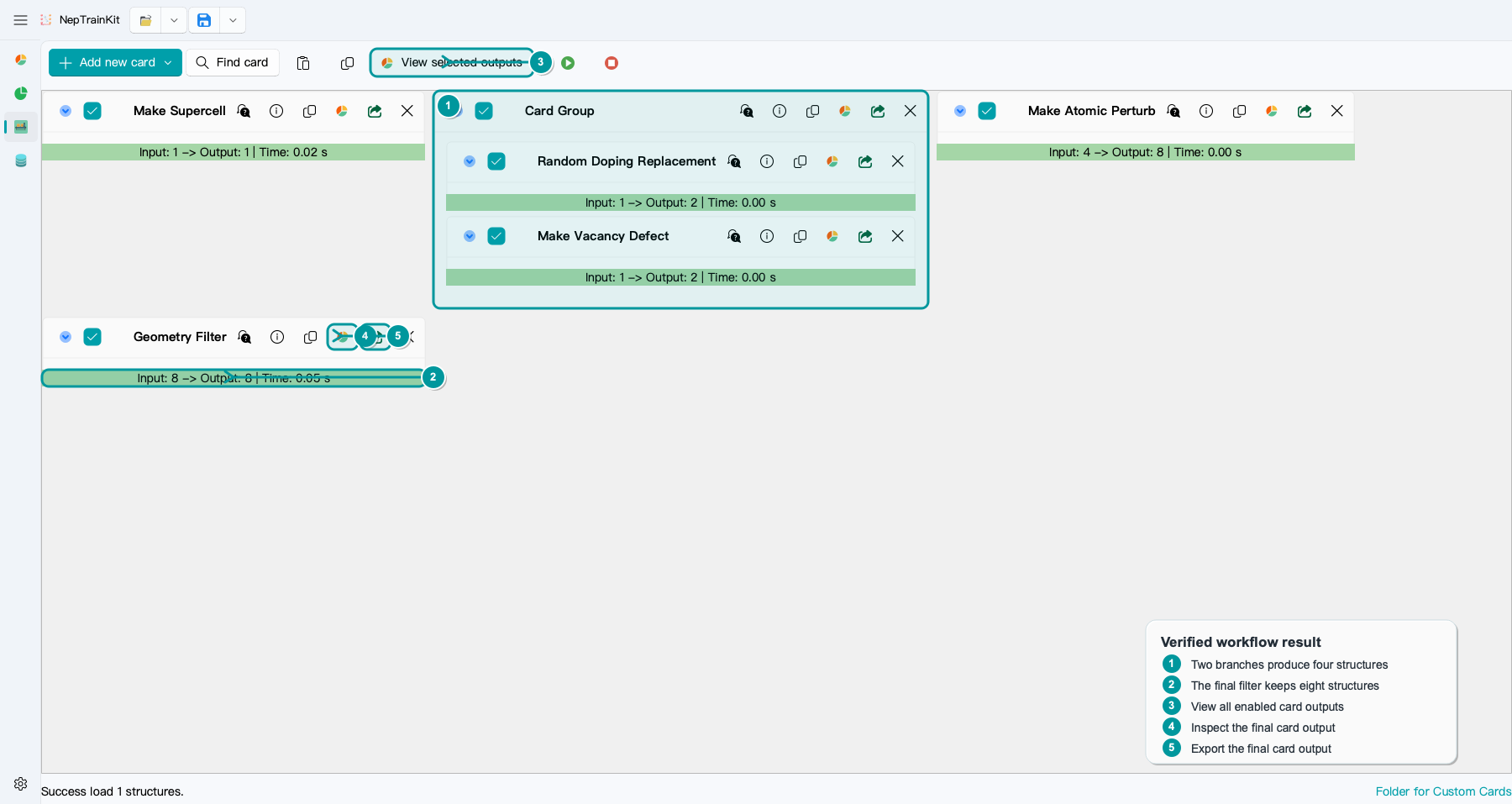Open the pie-chart page in left sidebar
The width and height of the screenshot is (1512, 804).
coord(21,60)
